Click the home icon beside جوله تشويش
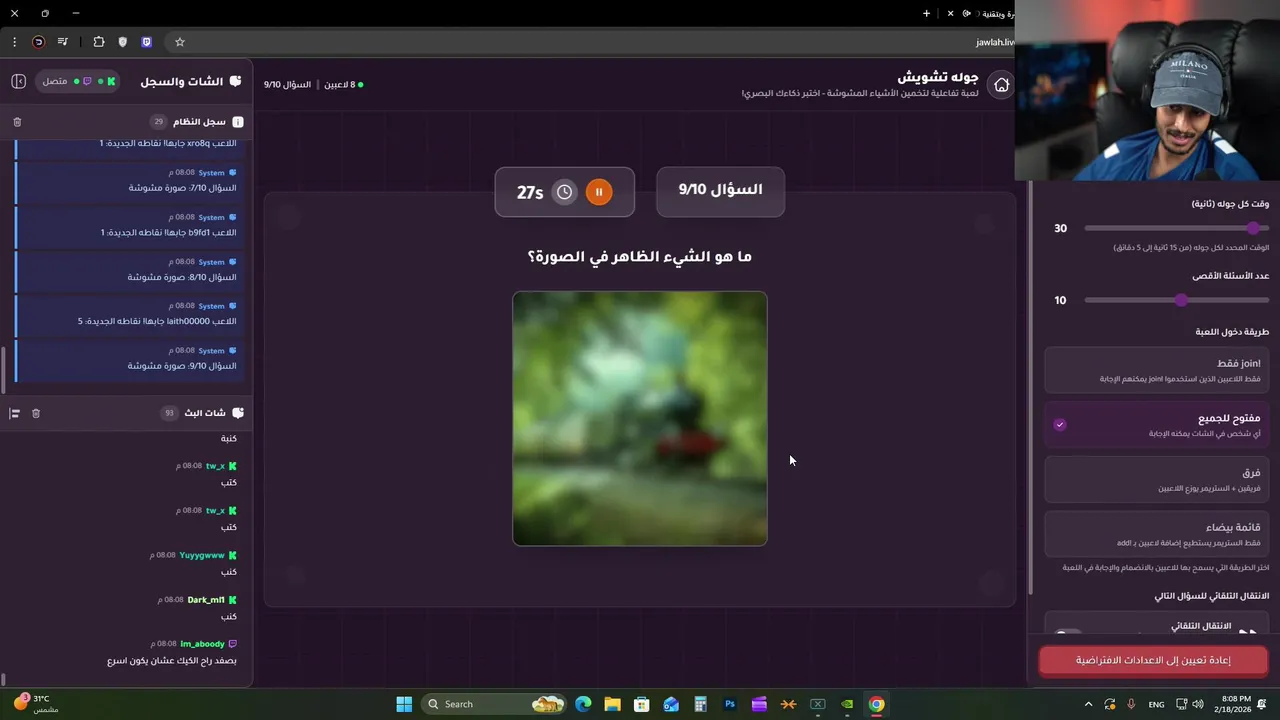This screenshot has height=720, width=1280. tap(1001, 85)
